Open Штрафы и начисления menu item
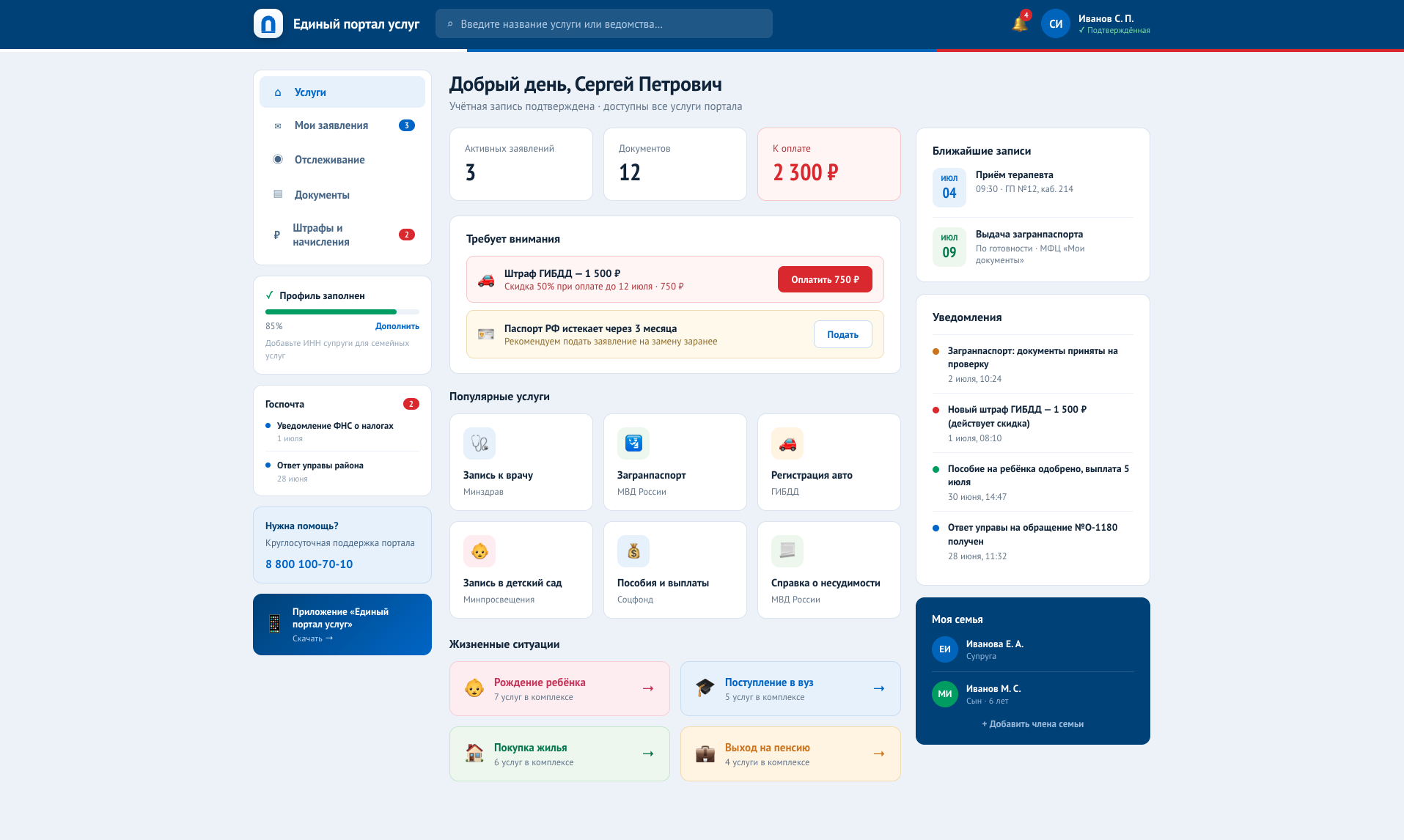The image size is (1404, 840). coord(342,235)
